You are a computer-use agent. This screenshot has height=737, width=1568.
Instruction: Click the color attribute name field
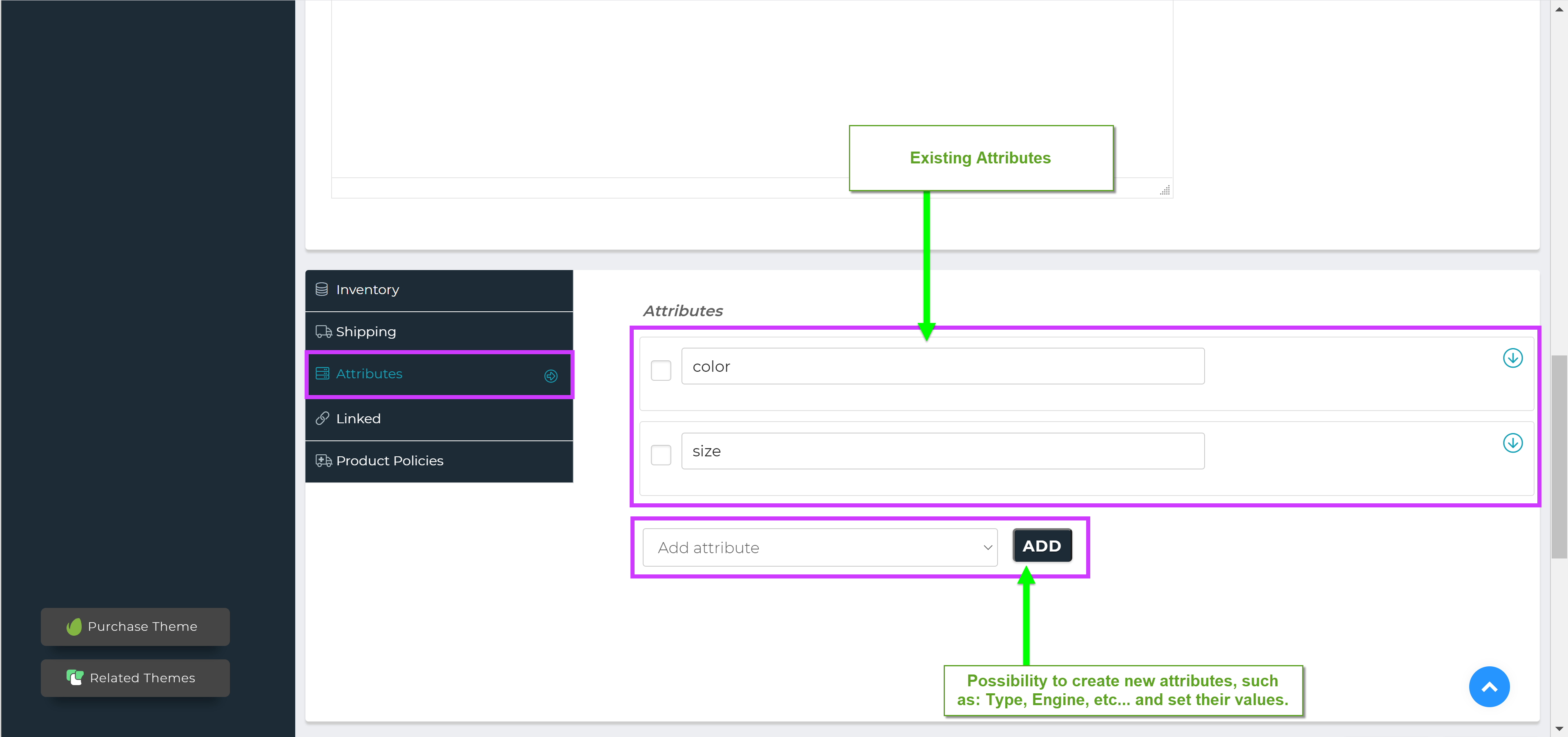coord(942,366)
